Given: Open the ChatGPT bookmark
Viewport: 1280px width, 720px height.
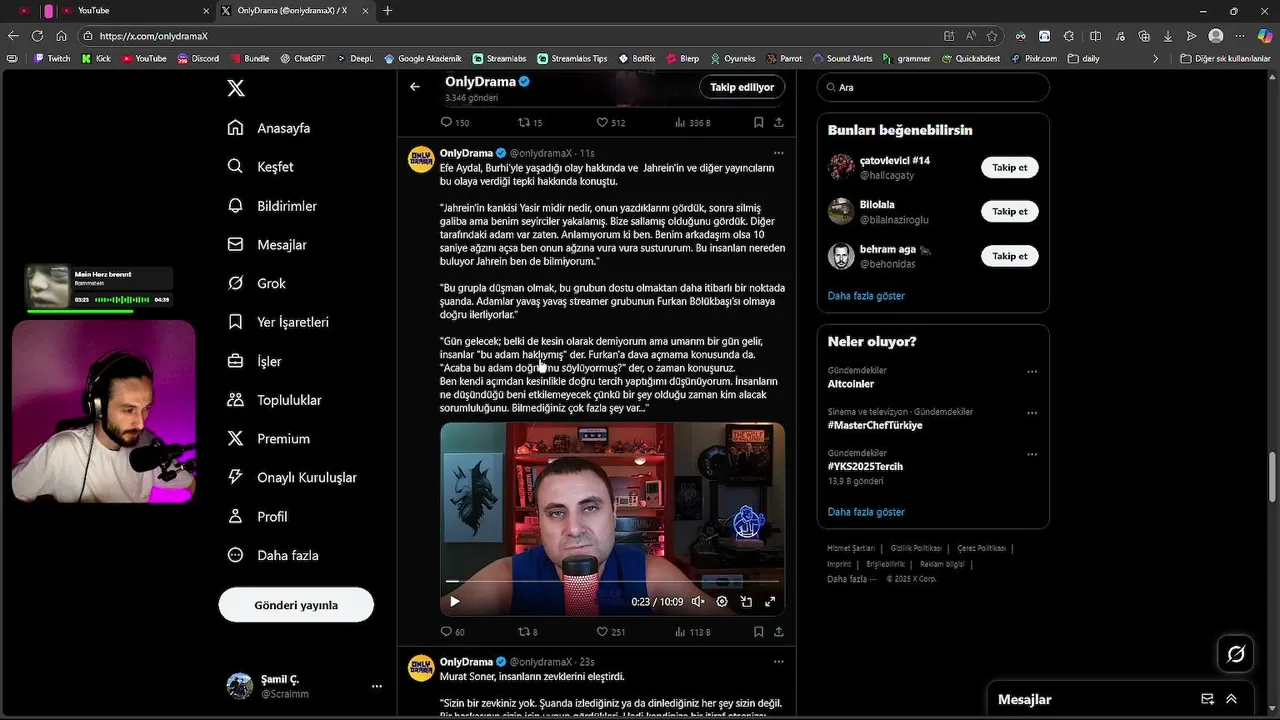Looking at the screenshot, I should [302, 59].
